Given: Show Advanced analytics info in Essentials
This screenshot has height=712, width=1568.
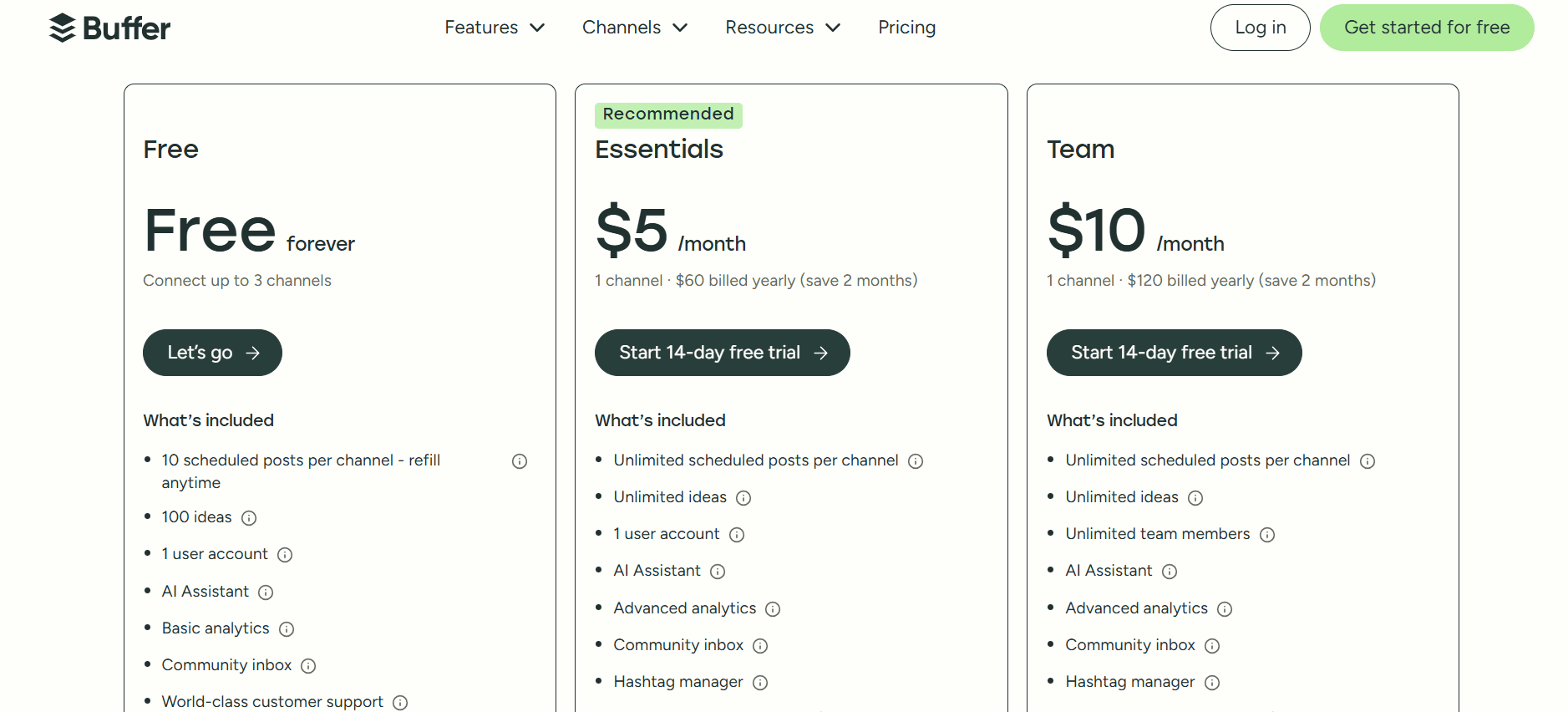Looking at the screenshot, I should (773, 609).
